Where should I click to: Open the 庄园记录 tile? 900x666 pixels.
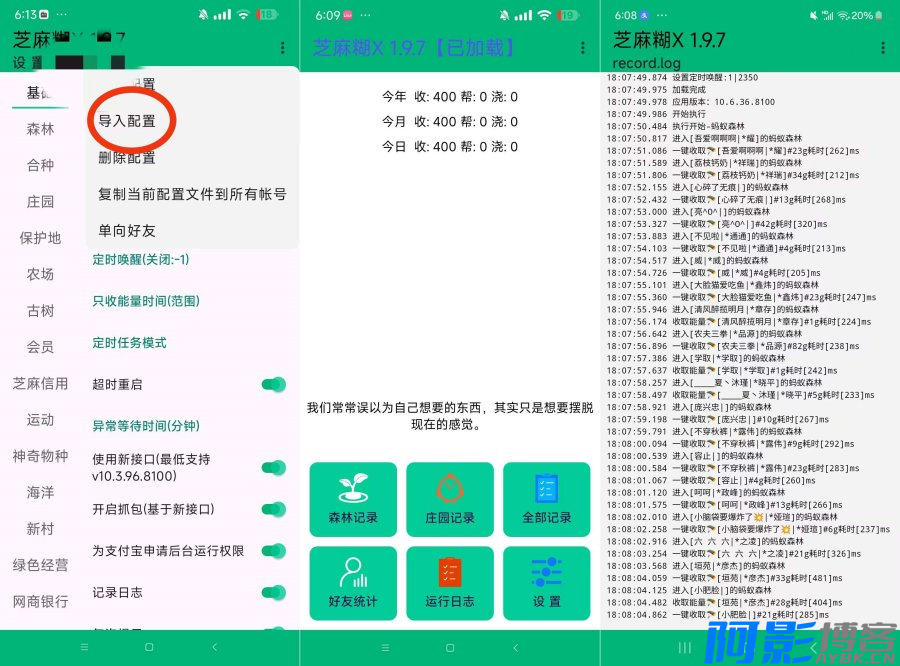pos(450,500)
